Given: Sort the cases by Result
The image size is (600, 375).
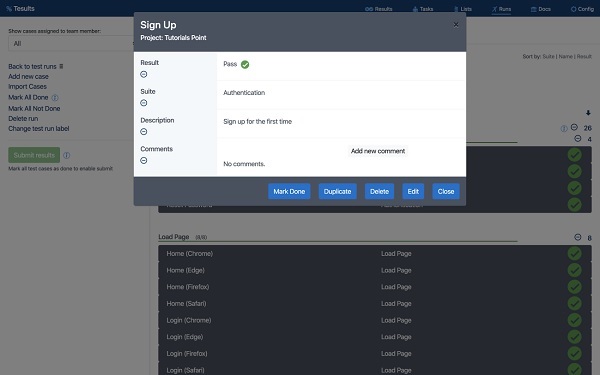Looking at the screenshot, I should (584, 57).
